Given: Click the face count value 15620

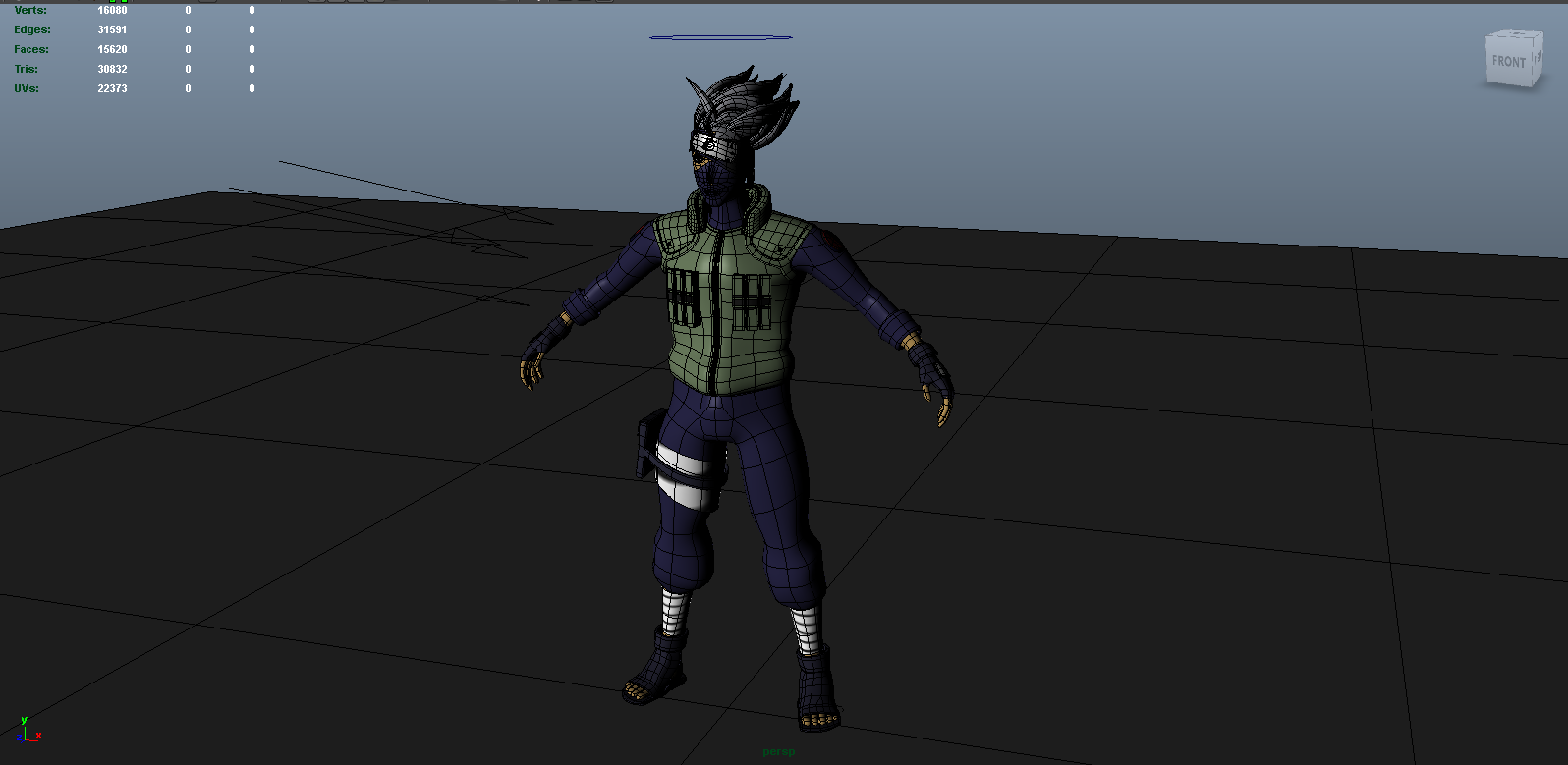Looking at the screenshot, I should [112, 49].
